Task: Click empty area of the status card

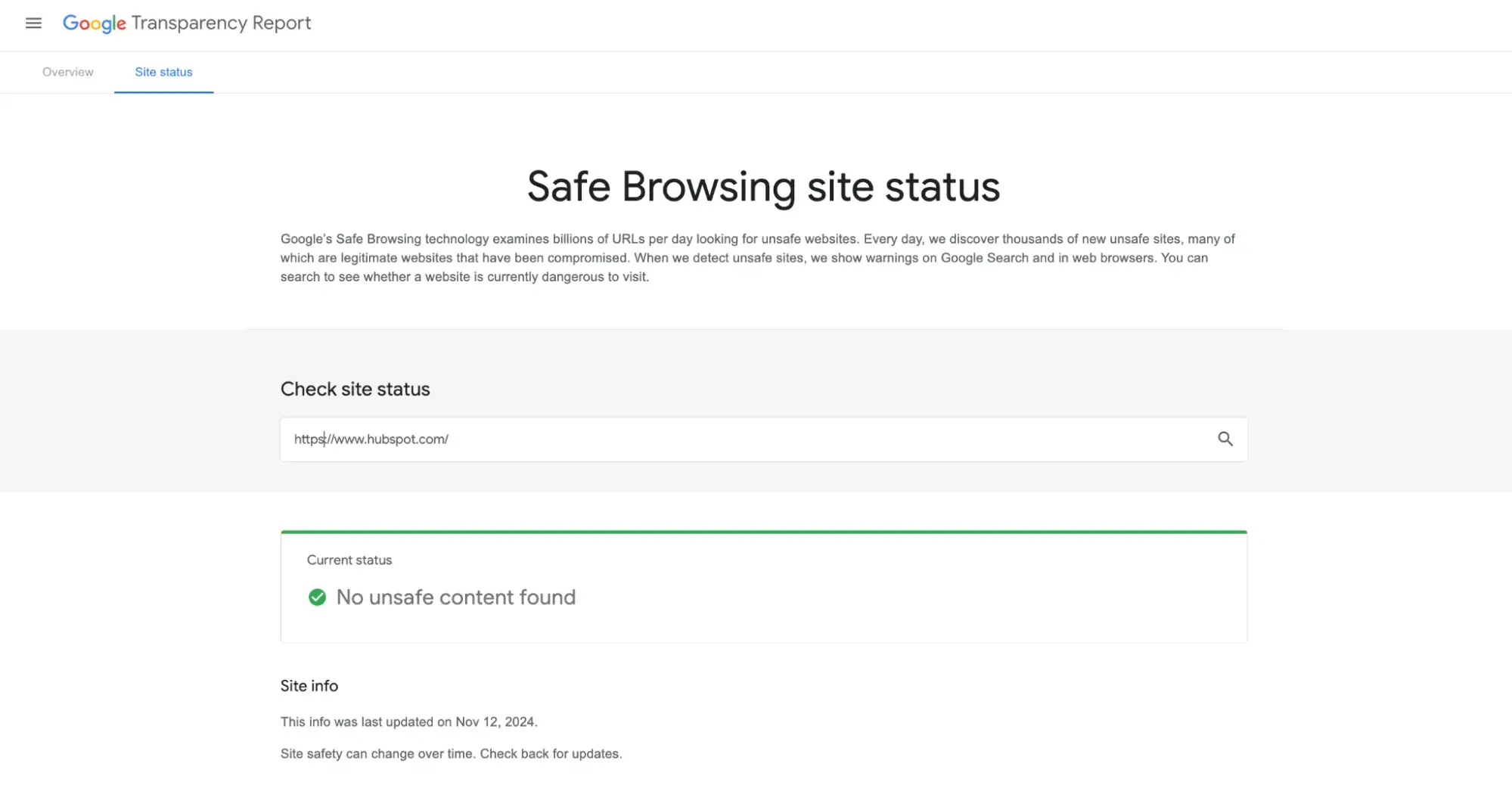Action: point(908,597)
